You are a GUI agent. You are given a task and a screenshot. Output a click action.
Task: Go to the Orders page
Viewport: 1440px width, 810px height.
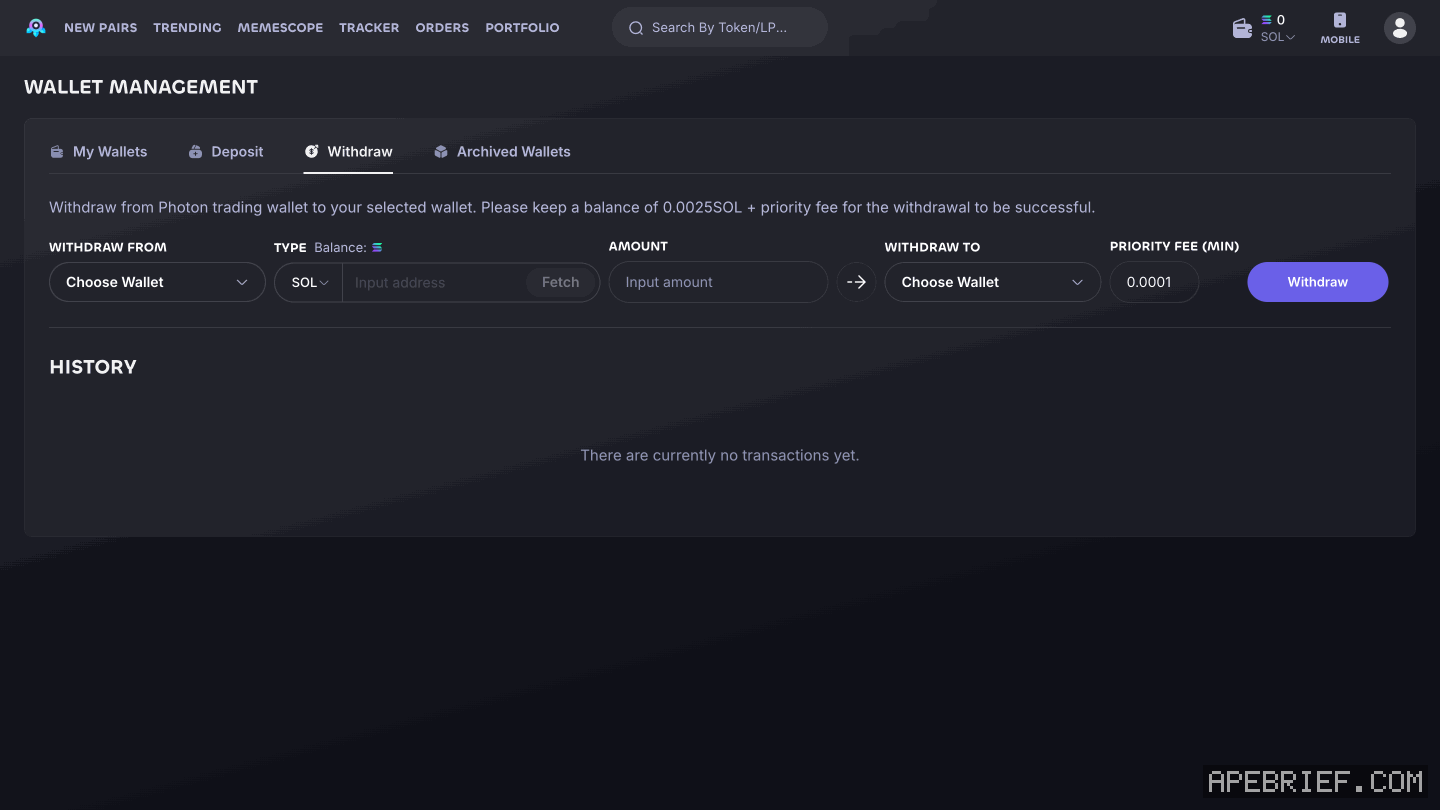tap(442, 28)
